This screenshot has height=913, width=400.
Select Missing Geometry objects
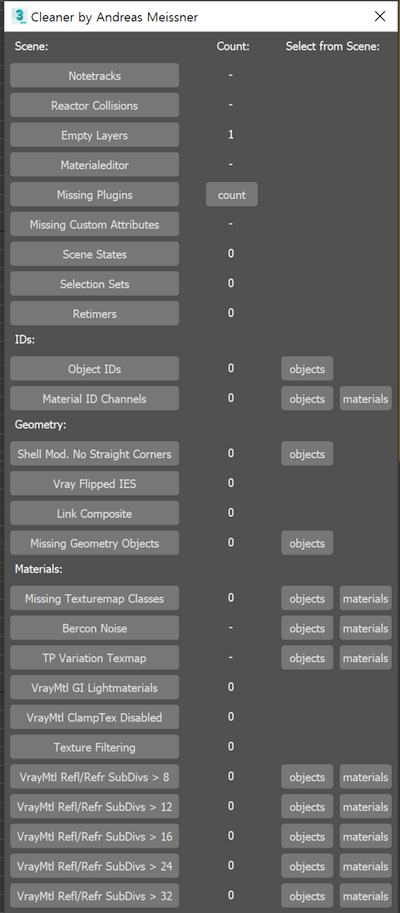pos(307,543)
